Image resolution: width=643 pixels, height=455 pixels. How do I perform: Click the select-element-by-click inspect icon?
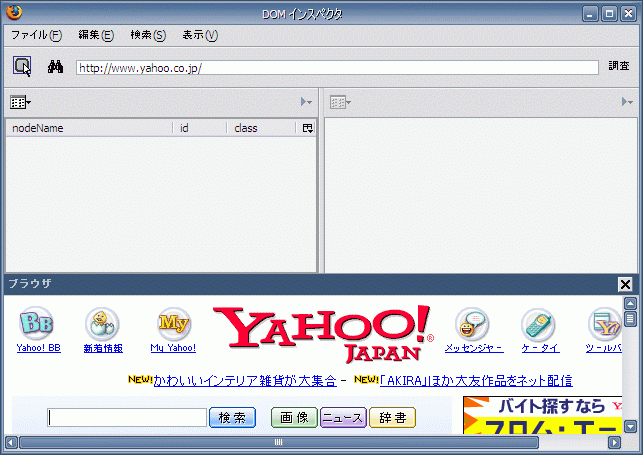tap(22, 66)
